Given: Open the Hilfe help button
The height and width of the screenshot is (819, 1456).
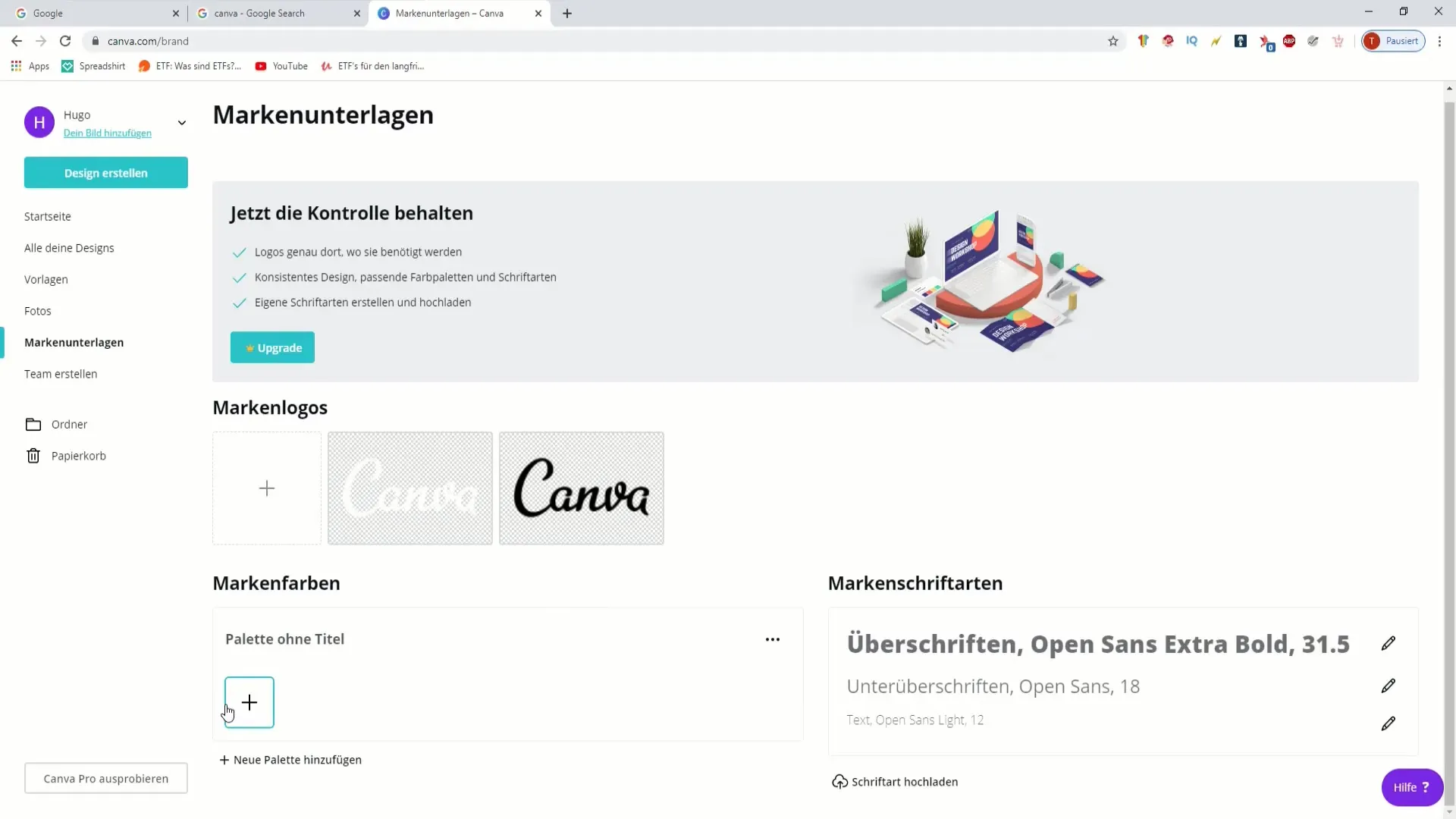Looking at the screenshot, I should (1412, 787).
